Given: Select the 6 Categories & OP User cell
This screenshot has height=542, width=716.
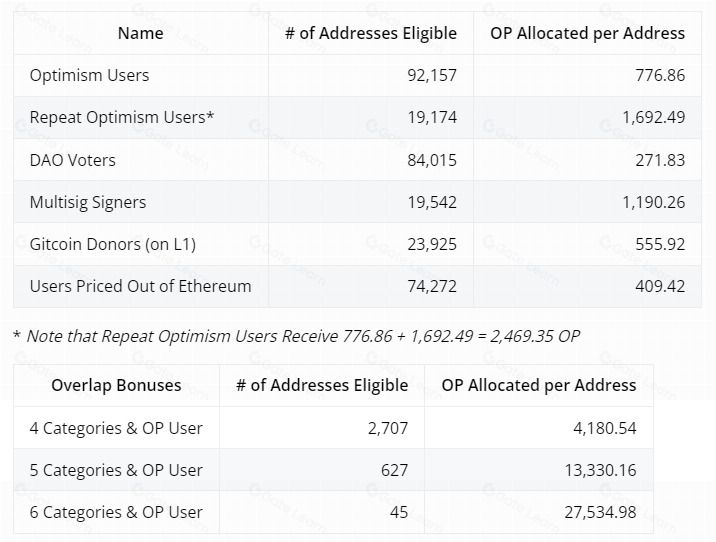Looking at the screenshot, I should click(116, 512).
